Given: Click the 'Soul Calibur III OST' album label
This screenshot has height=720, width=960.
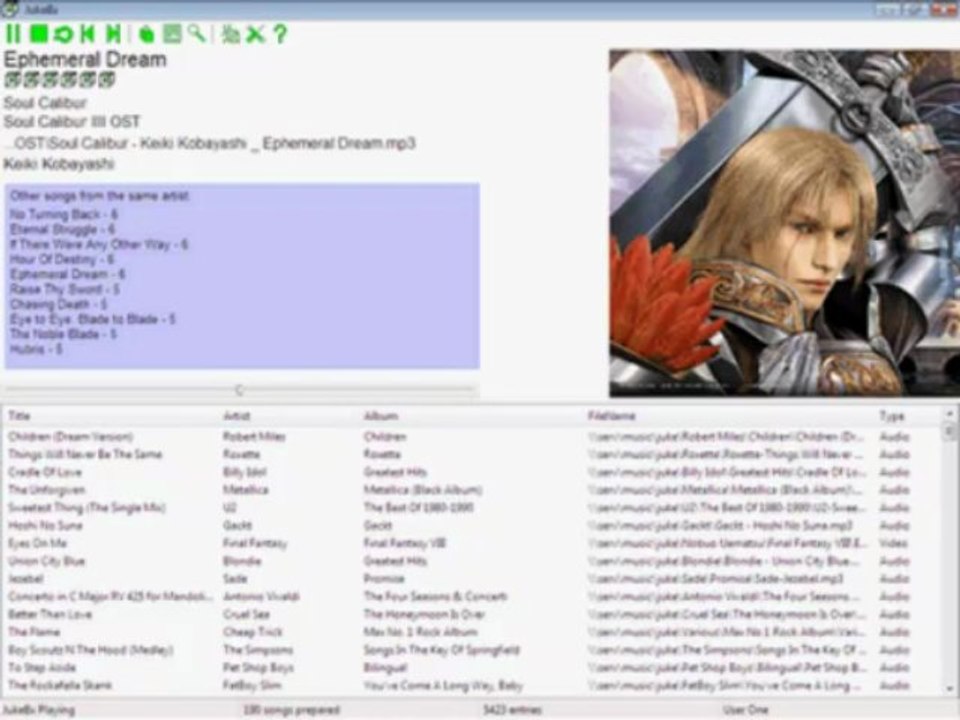Looking at the screenshot, I should click(x=72, y=122).
